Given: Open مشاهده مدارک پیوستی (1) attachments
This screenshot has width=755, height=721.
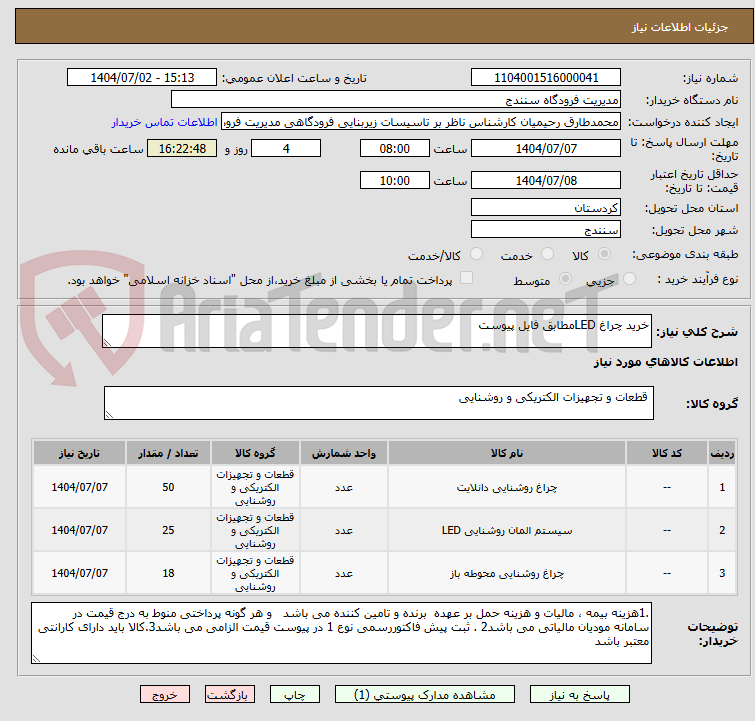Looking at the screenshot, I should [x=425, y=695].
